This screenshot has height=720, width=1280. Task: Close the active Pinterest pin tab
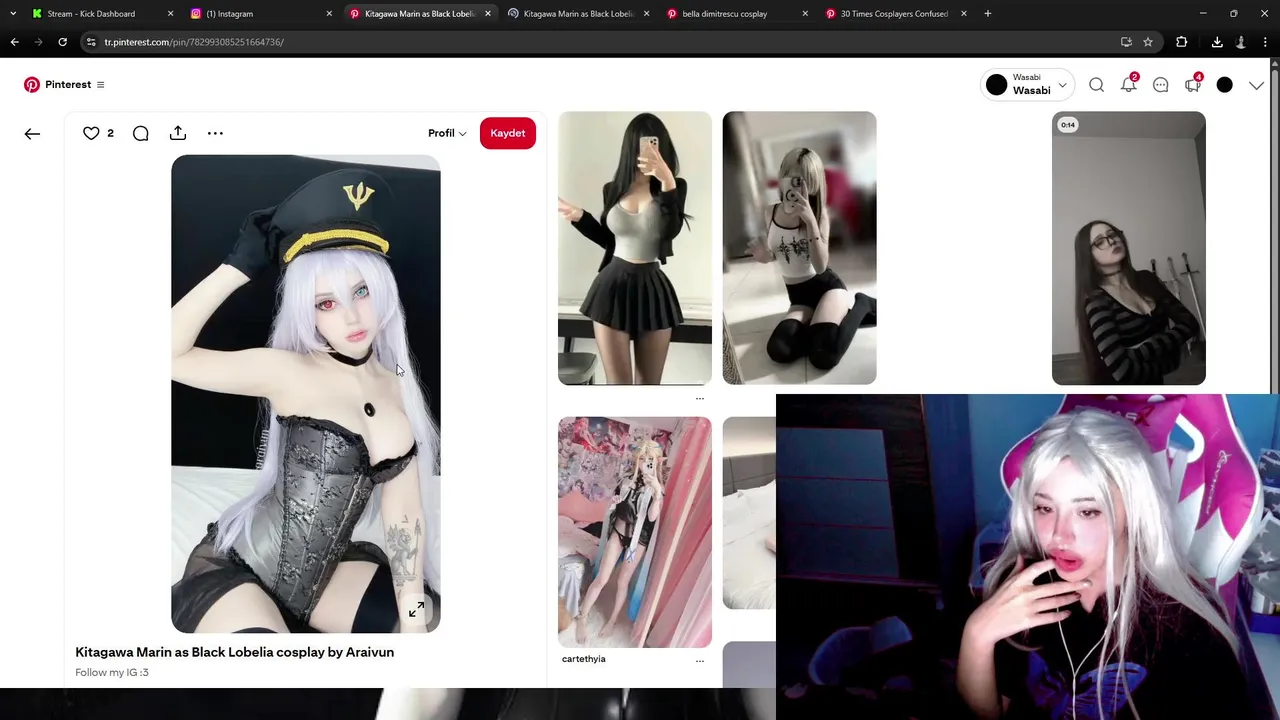click(488, 14)
